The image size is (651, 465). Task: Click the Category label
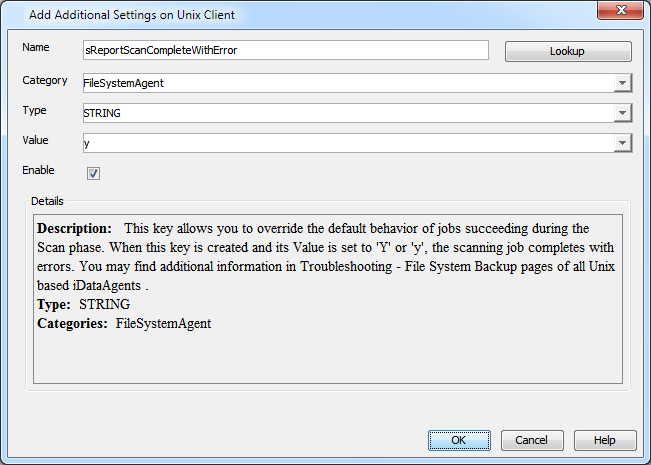point(44,80)
